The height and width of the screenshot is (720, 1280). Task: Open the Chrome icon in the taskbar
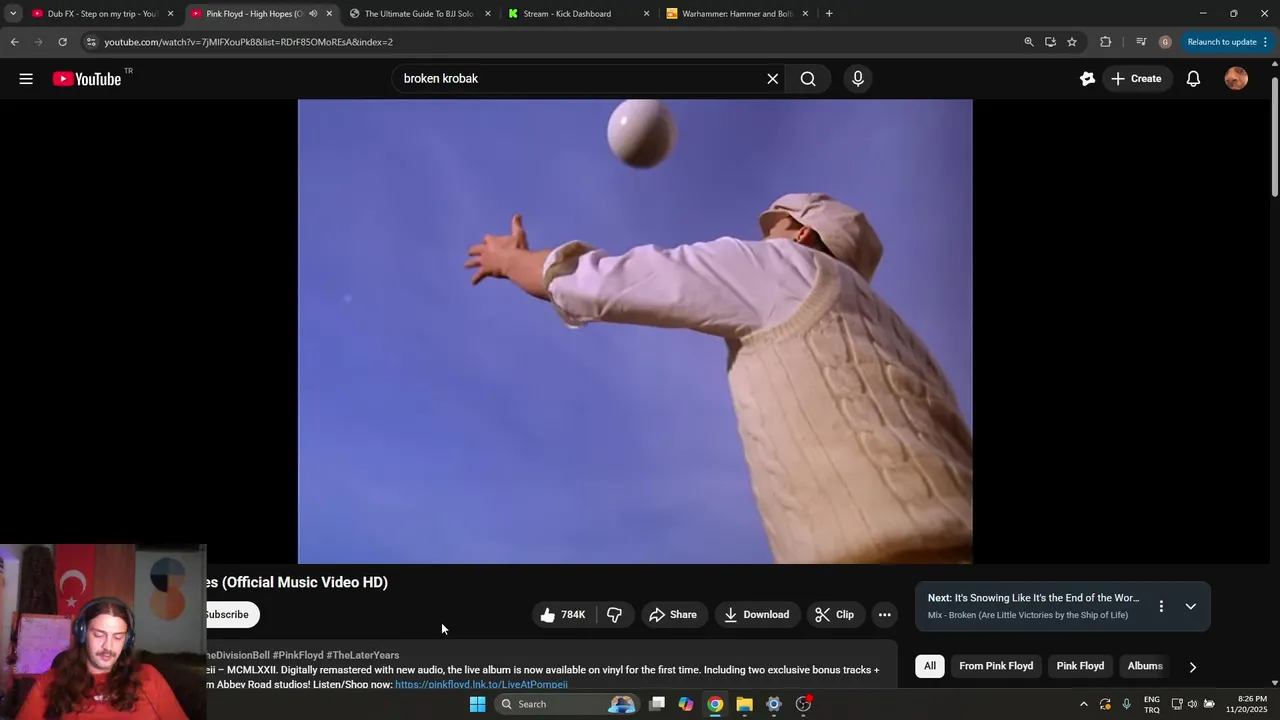tap(715, 704)
